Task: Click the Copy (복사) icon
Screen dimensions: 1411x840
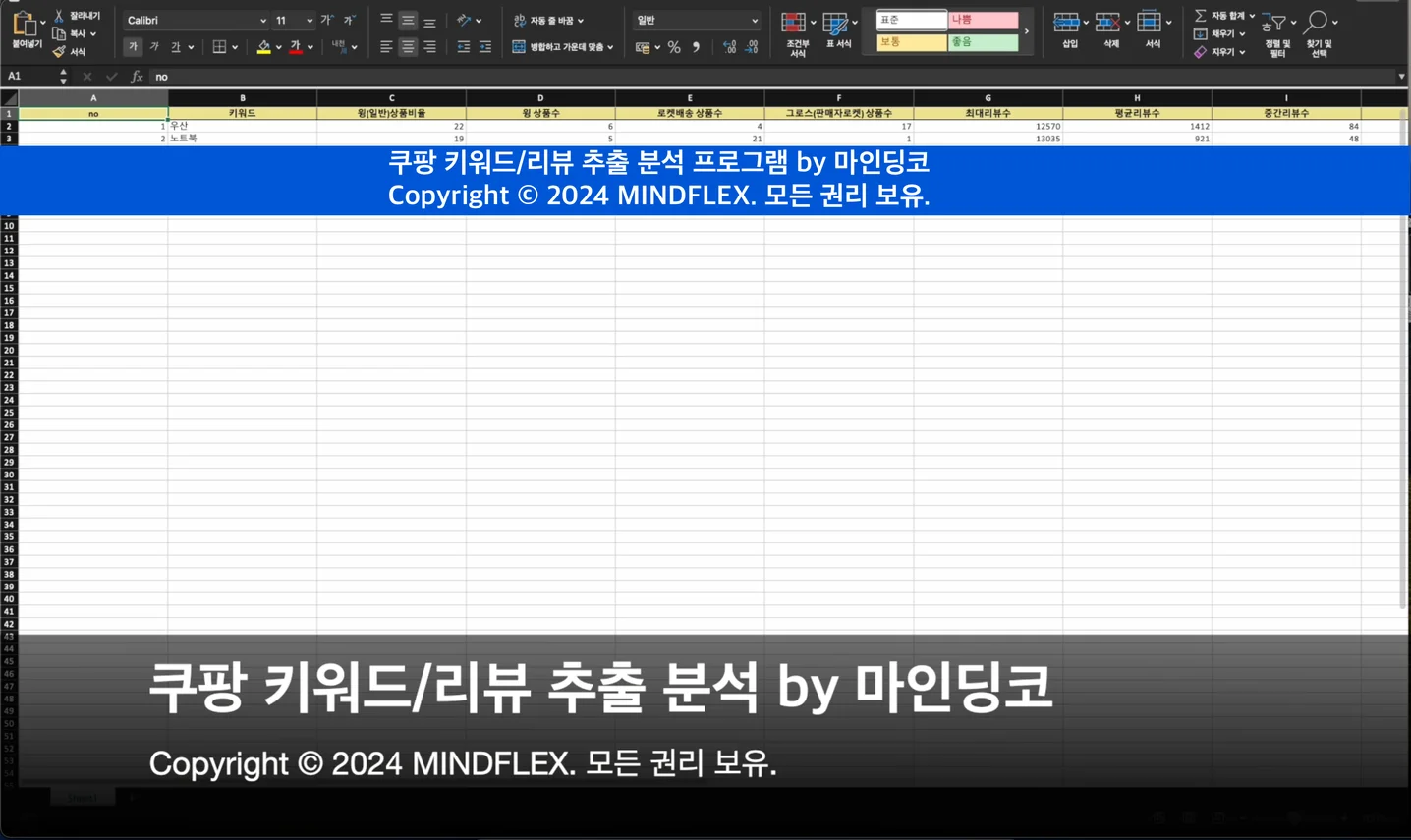Action: pyautogui.click(x=59, y=33)
